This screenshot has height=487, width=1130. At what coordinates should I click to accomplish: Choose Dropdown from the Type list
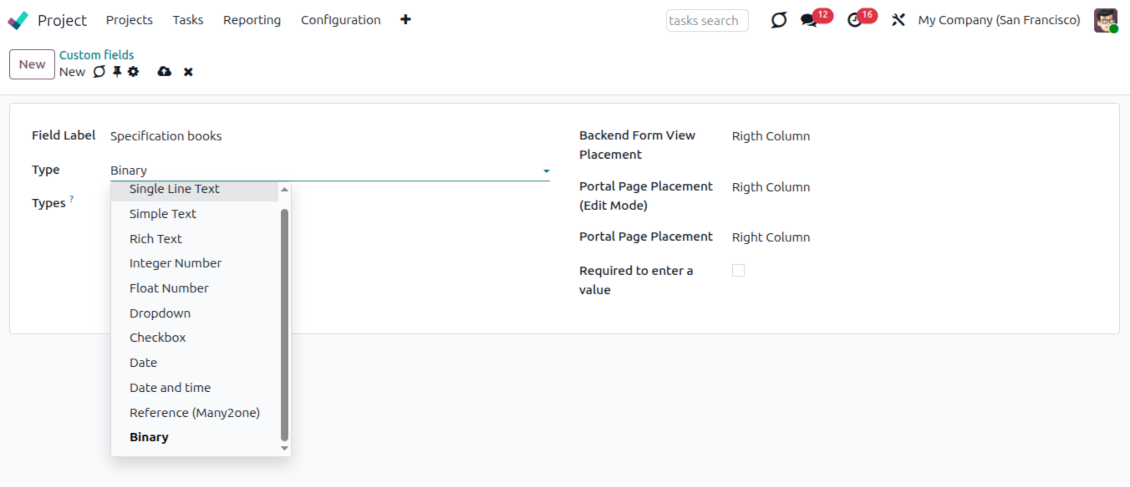coord(160,313)
